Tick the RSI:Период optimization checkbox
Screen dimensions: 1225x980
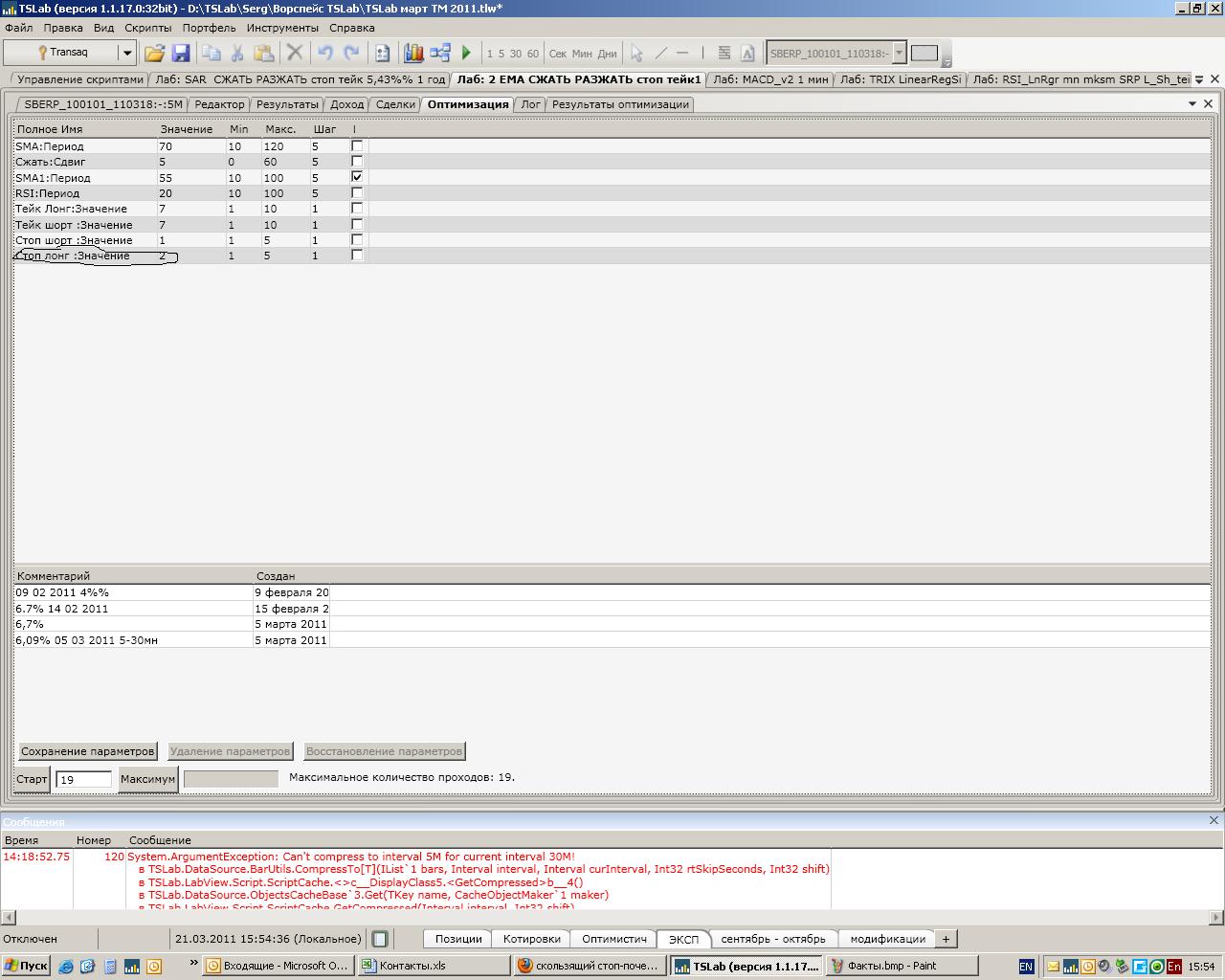pos(357,193)
